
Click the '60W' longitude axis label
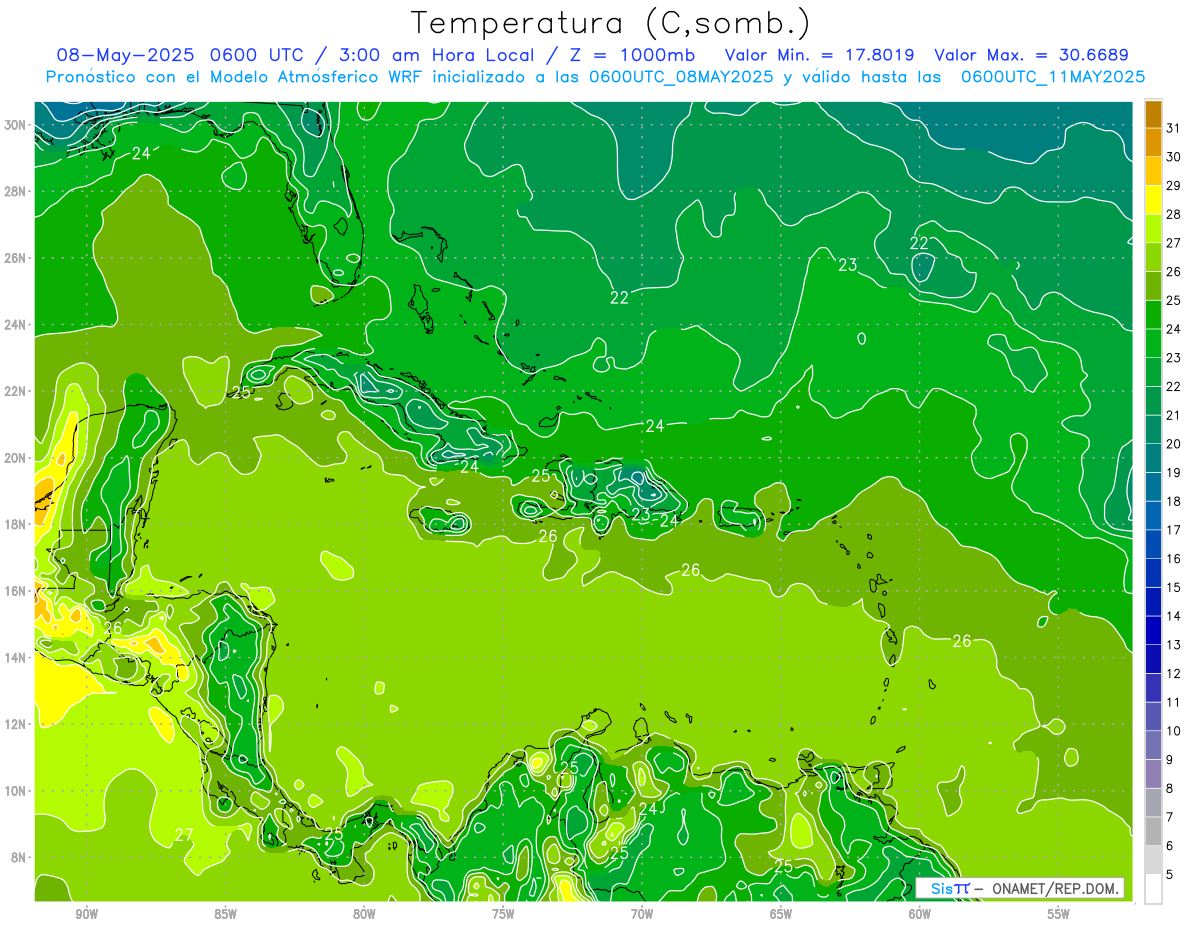920,914
